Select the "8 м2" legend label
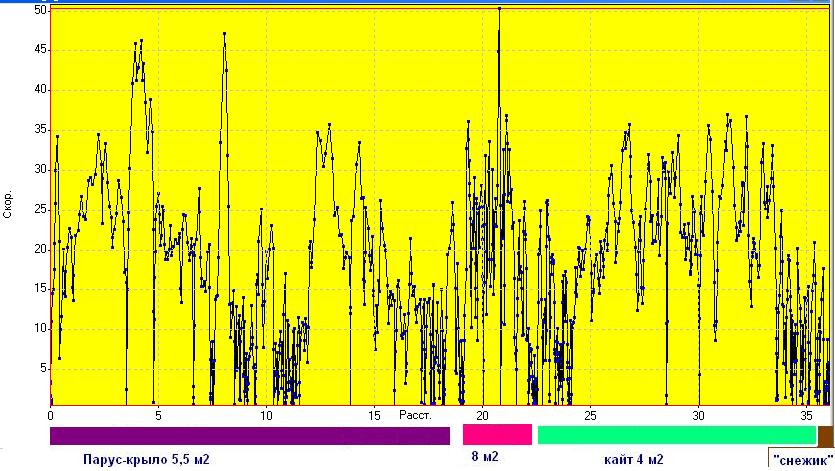This screenshot has height=471, width=835. coord(485,457)
